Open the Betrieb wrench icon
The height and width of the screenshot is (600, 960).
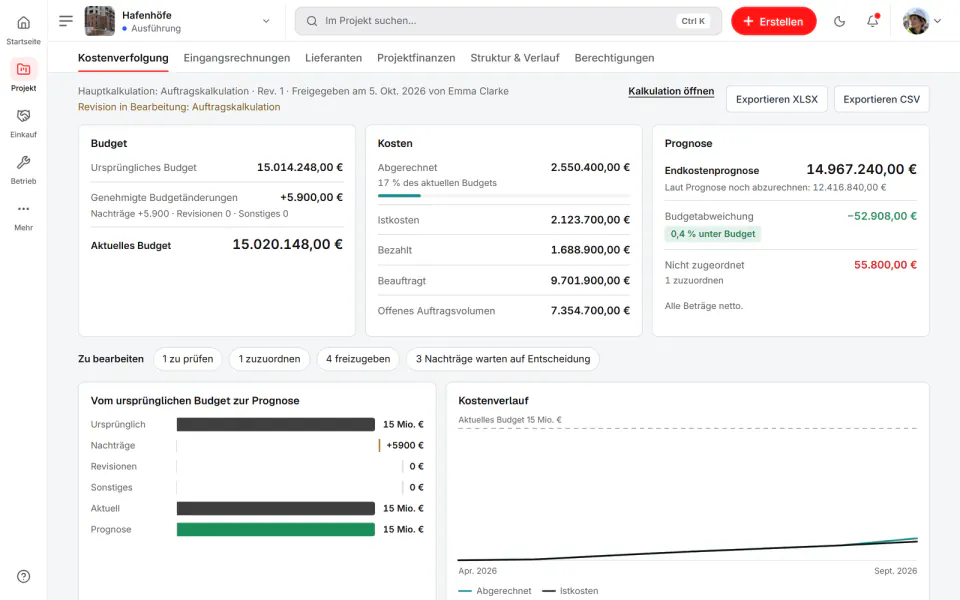click(23, 162)
